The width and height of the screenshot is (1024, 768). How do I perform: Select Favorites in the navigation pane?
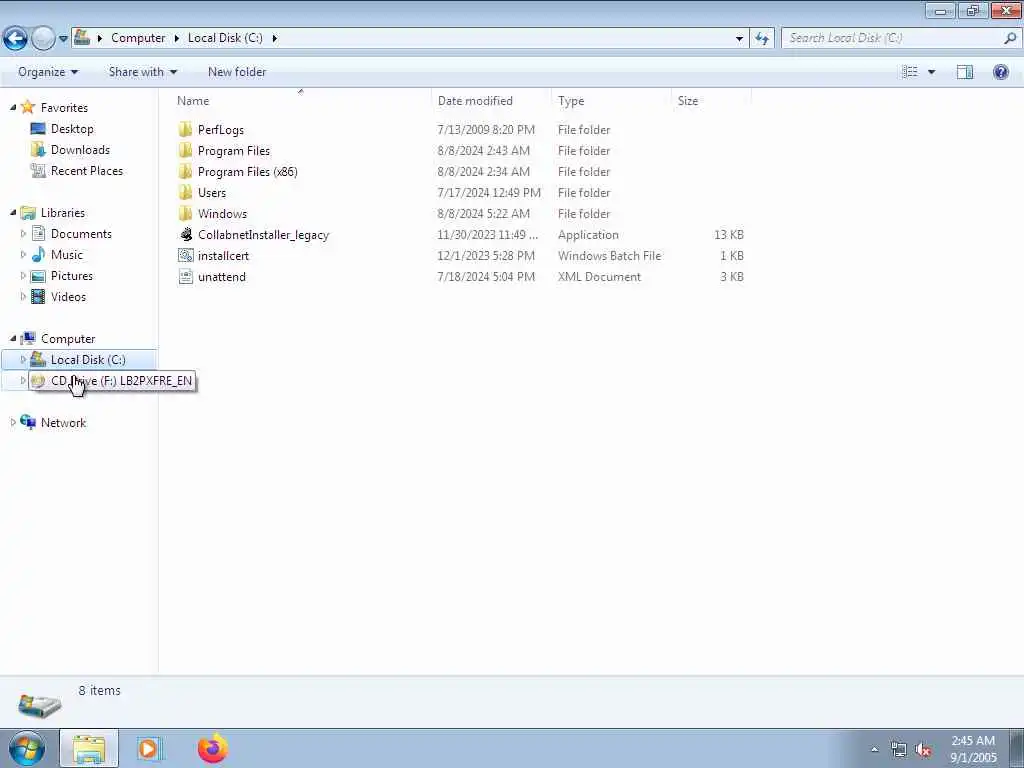coord(64,107)
